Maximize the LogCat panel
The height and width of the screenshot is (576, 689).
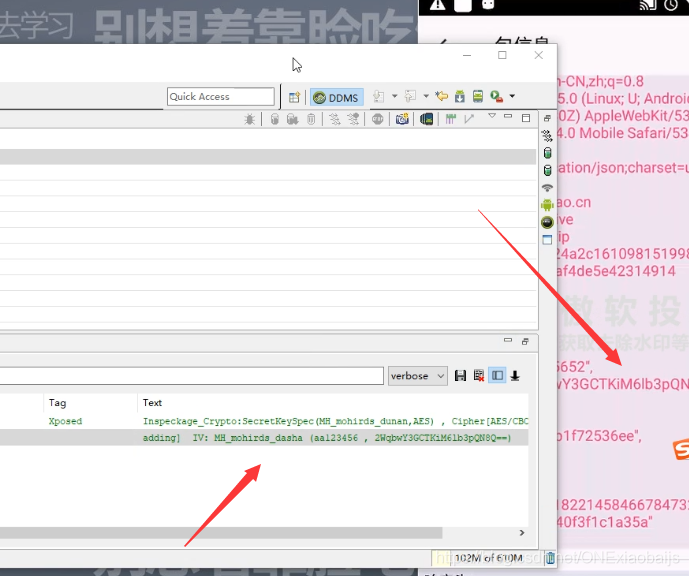(525, 341)
